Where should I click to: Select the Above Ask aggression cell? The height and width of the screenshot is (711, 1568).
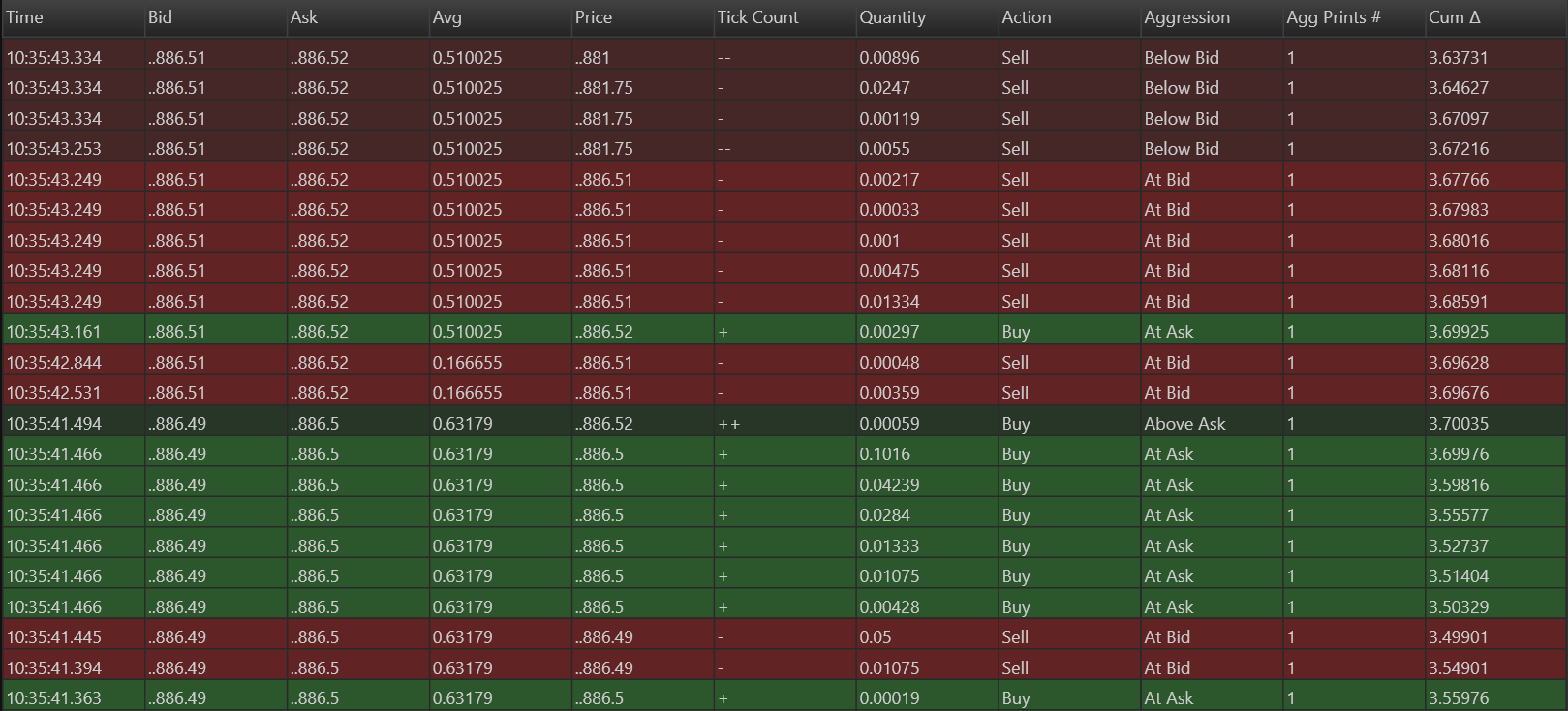point(1184,424)
